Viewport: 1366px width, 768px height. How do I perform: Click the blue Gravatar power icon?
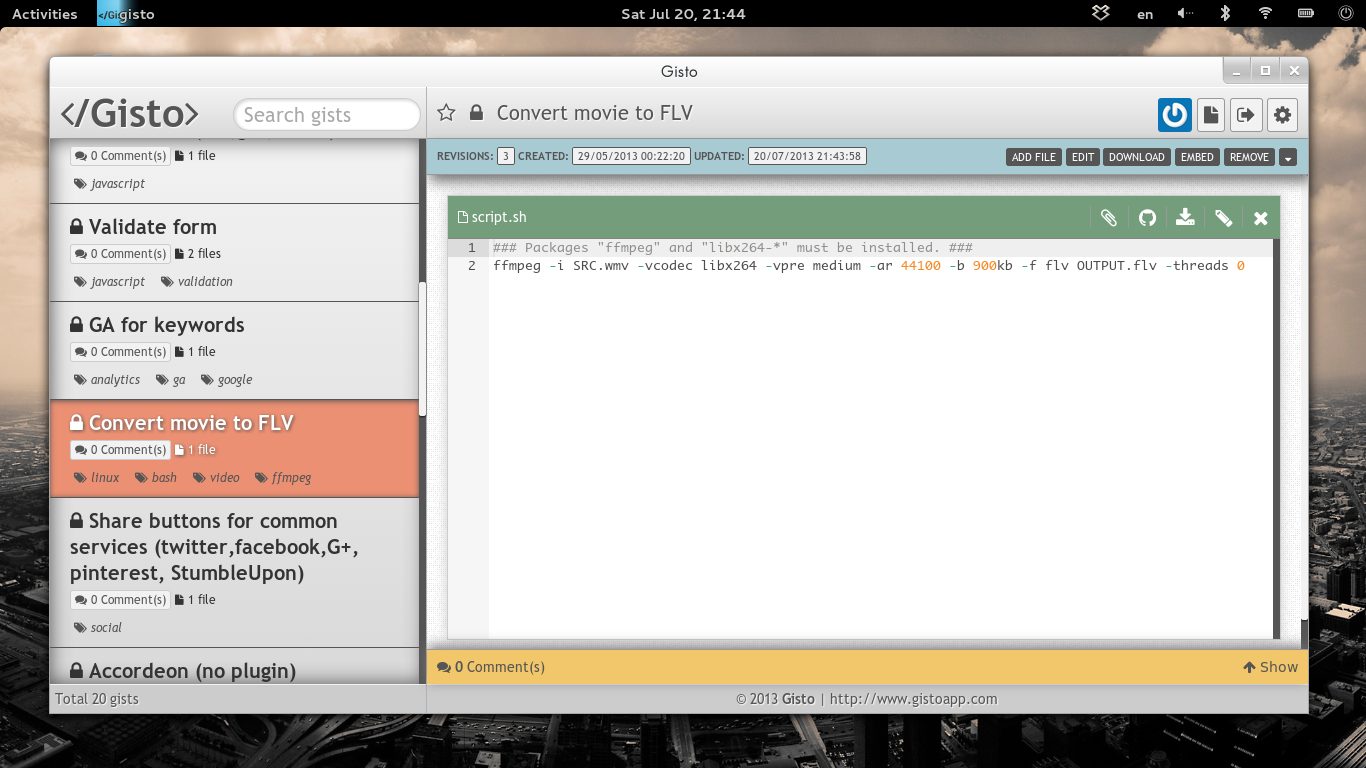point(1175,114)
